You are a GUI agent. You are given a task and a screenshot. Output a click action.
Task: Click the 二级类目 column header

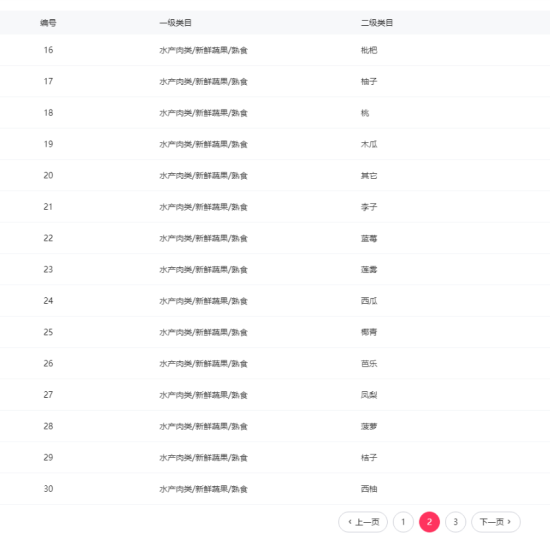tap(377, 23)
